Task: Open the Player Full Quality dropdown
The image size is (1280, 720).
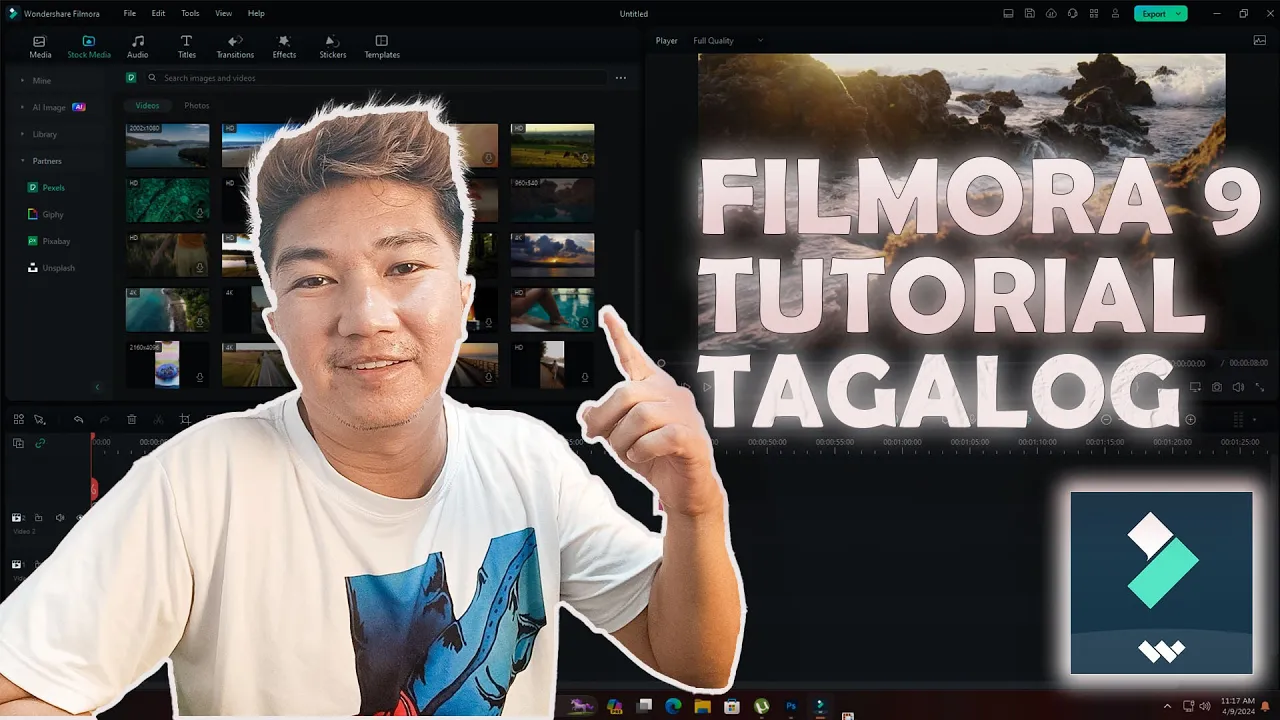Action: 728,41
